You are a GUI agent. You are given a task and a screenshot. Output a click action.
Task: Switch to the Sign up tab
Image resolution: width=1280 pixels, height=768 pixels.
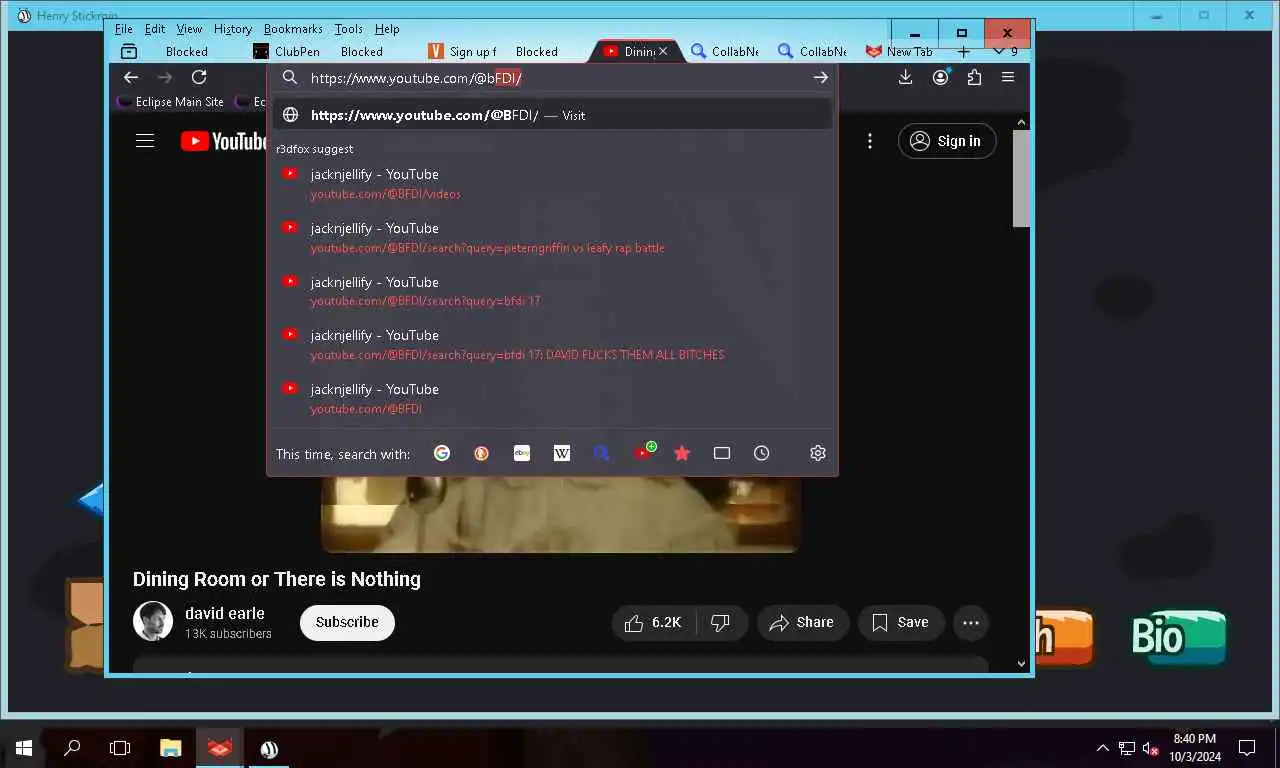point(463,51)
